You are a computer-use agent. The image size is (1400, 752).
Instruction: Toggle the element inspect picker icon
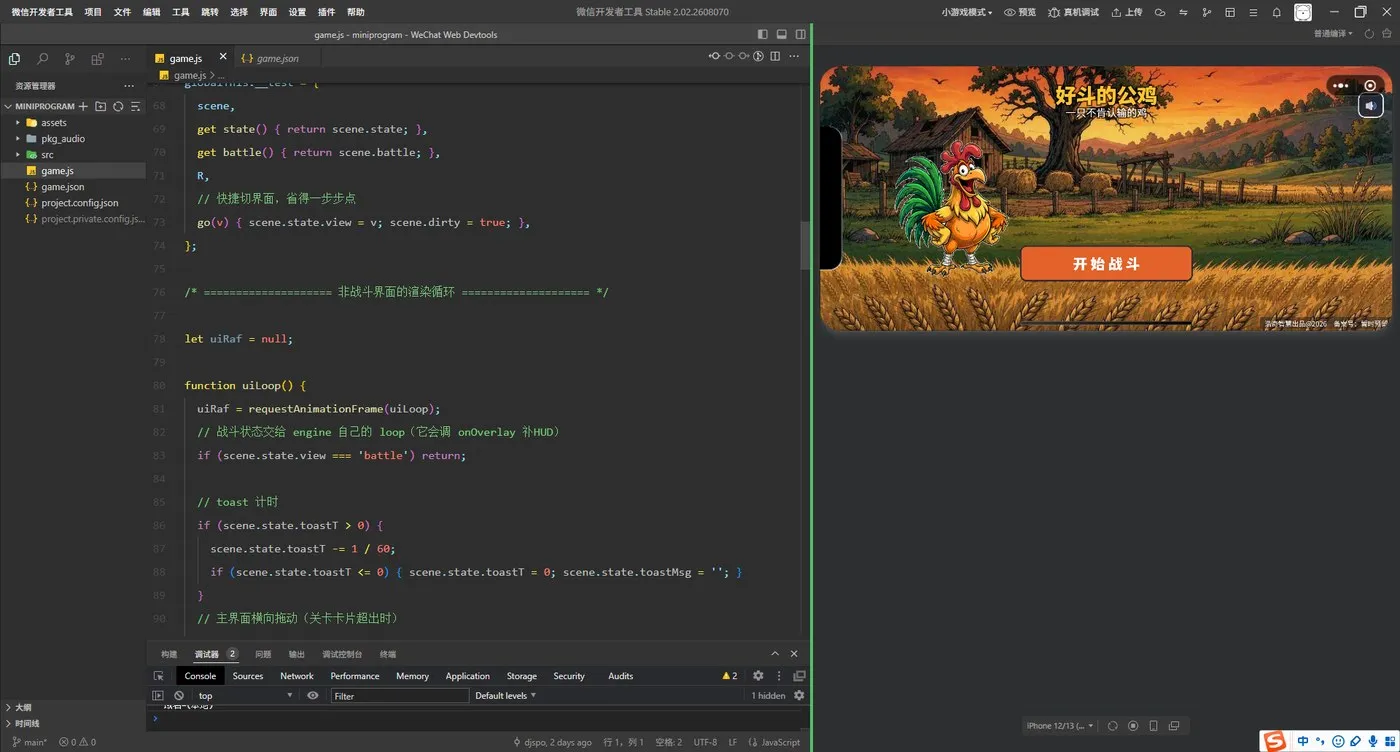(158, 676)
